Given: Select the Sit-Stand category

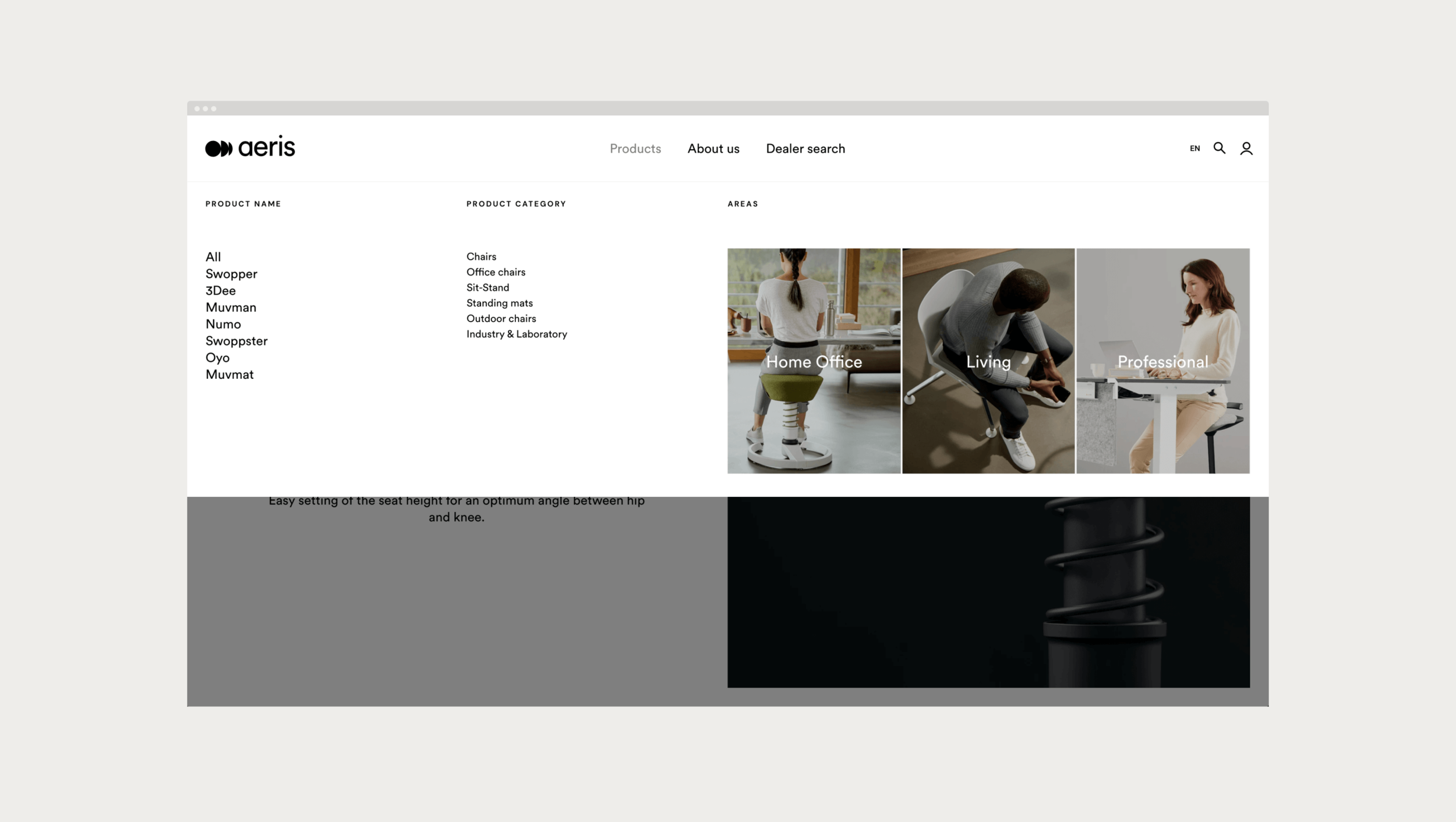Looking at the screenshot, I should [487, 288].
